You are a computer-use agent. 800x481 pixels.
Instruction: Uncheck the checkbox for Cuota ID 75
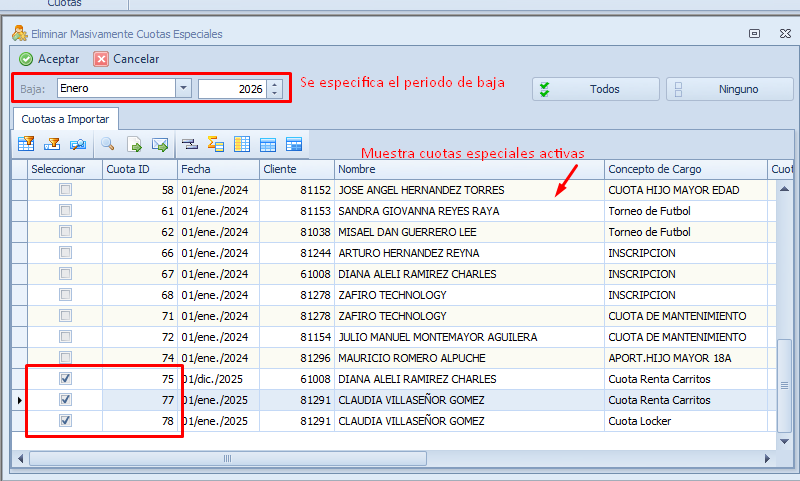(x=65, y=379)
